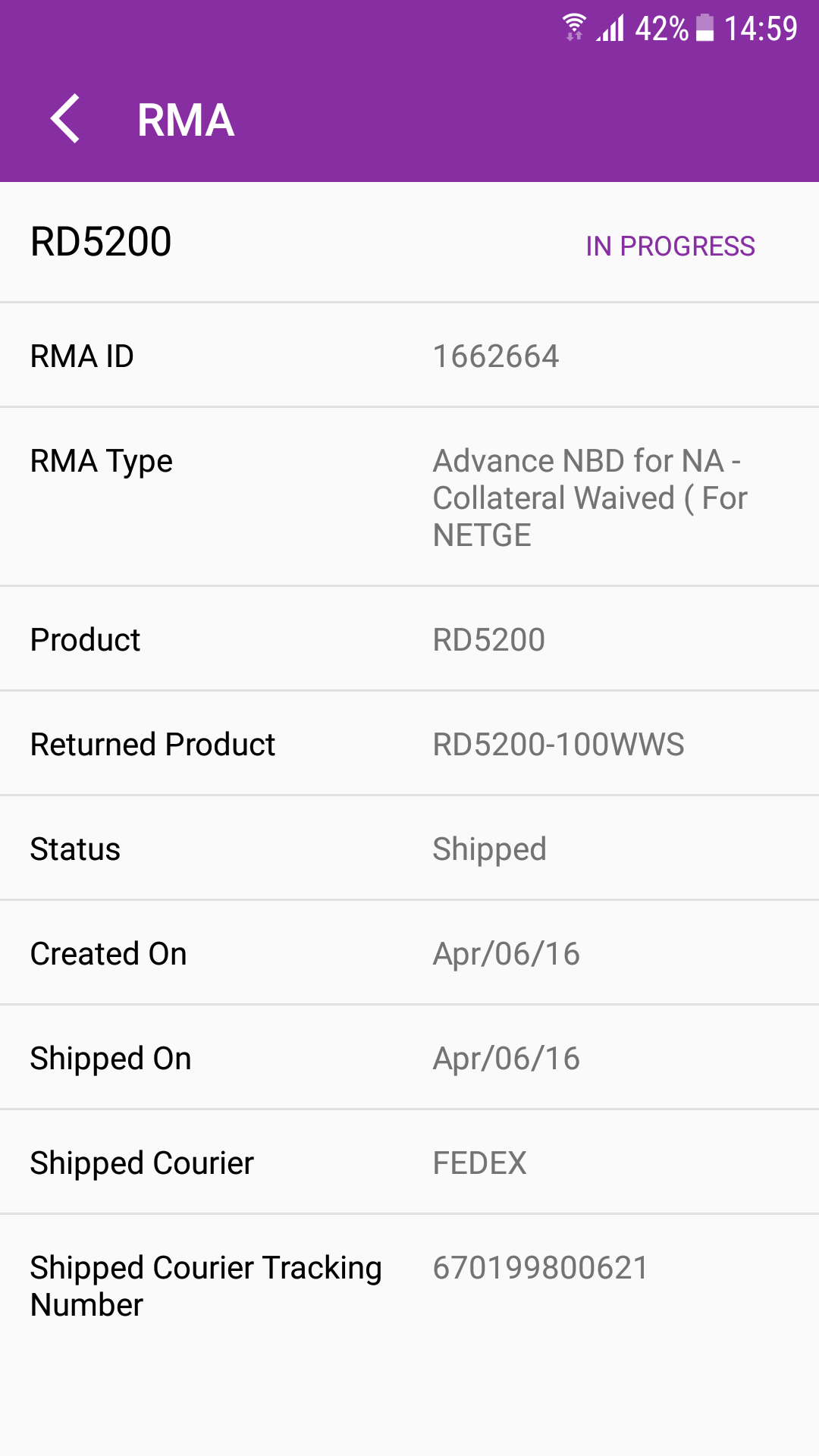Tap the Wi-Fi status icon
Image resolution: width=819 pixels, height=1456 pixels.
click(x=574, y=27)
